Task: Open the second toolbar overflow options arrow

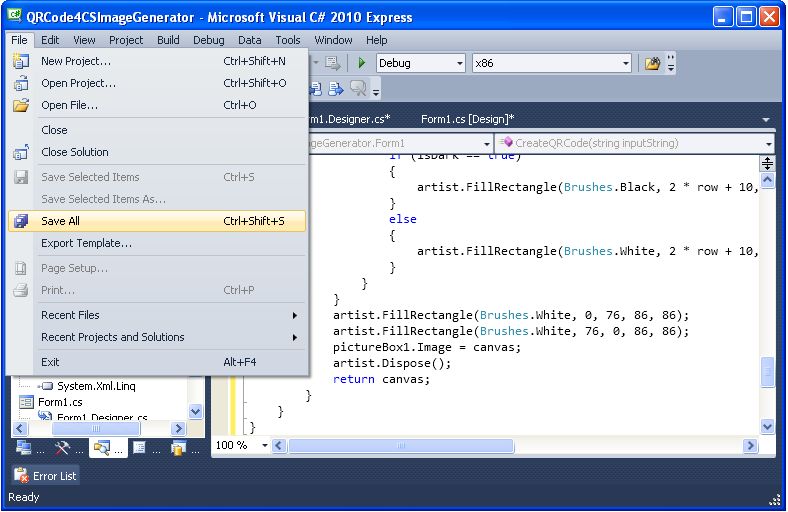Action: coord(376,90)
